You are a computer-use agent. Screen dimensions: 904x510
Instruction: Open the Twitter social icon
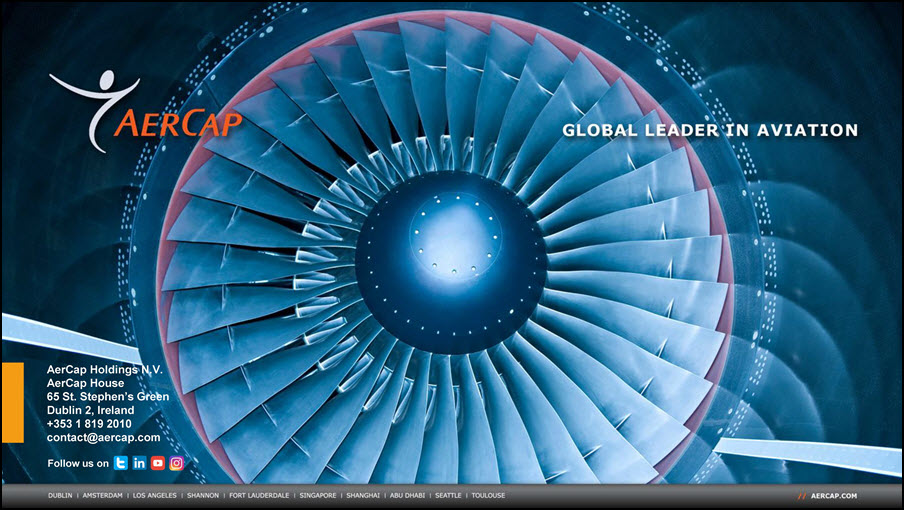pyautogui.click(x=120, y=463)
